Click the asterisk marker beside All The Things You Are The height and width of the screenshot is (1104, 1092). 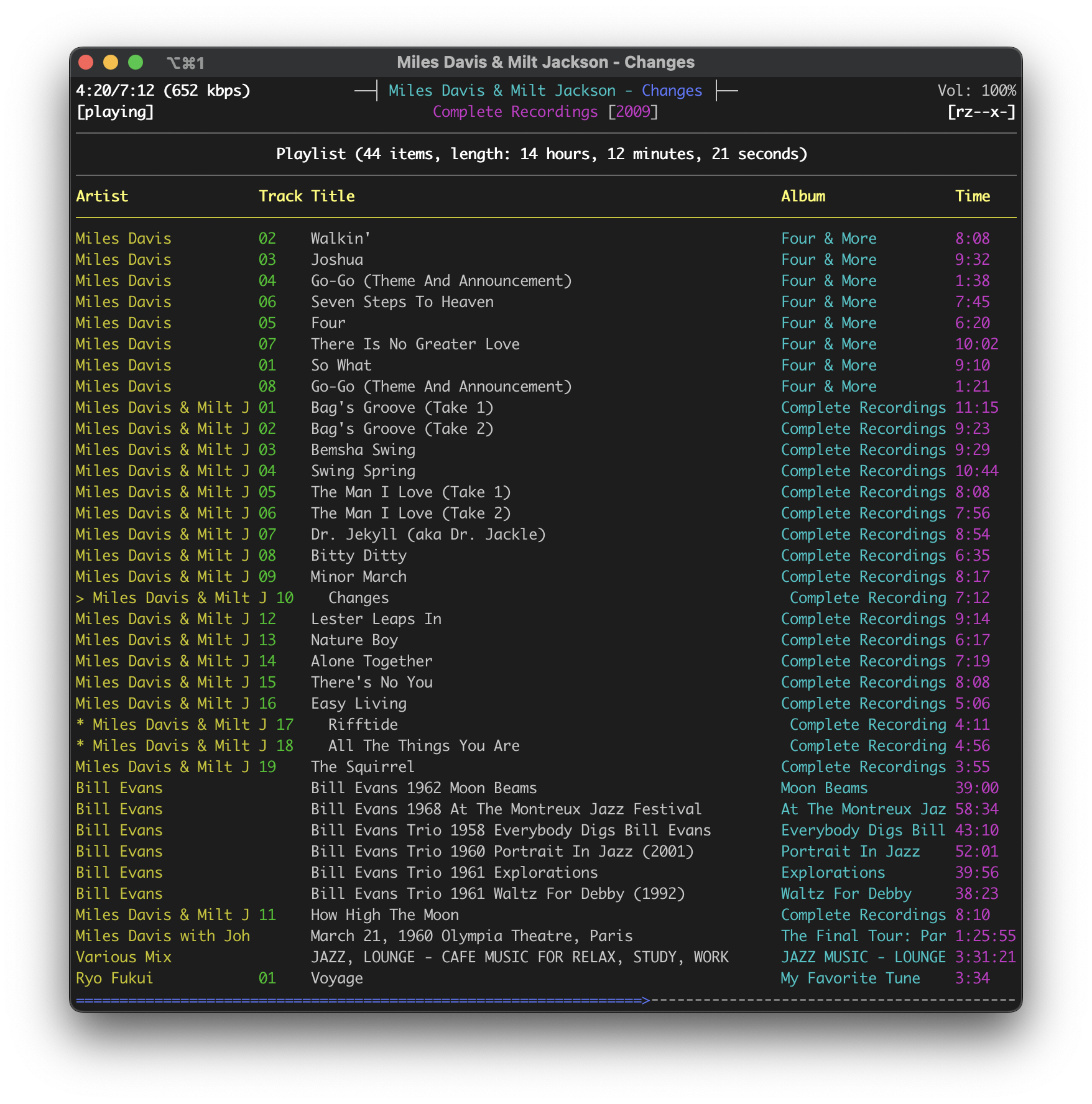coord(80,745)
